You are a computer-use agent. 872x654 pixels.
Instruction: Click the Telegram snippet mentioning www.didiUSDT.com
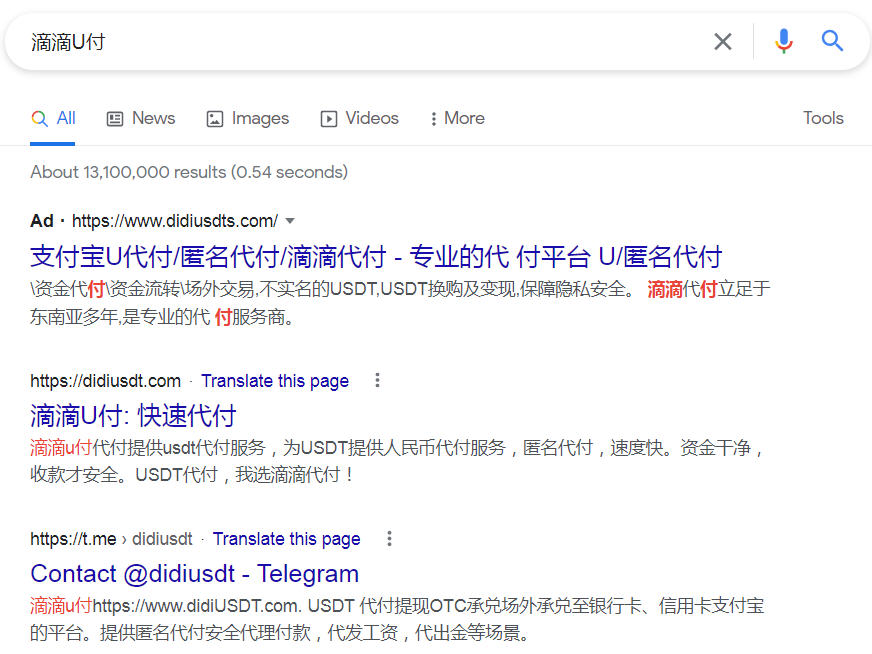click(398, 619)
